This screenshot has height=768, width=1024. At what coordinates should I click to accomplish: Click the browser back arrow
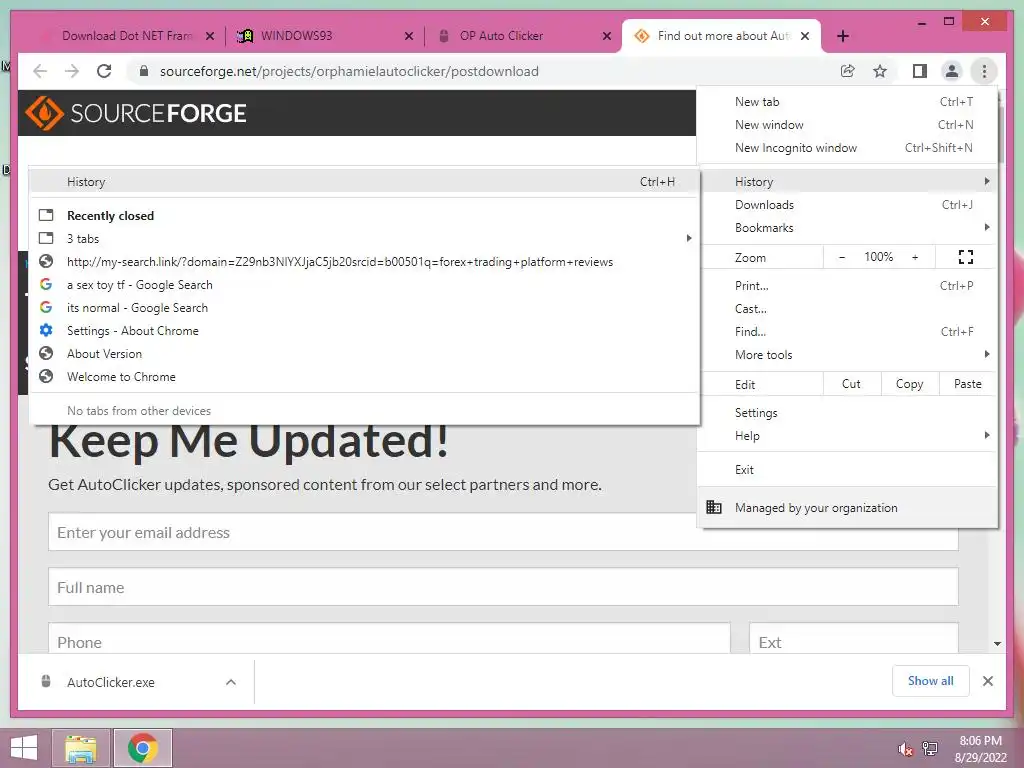[x=40, y=71]
